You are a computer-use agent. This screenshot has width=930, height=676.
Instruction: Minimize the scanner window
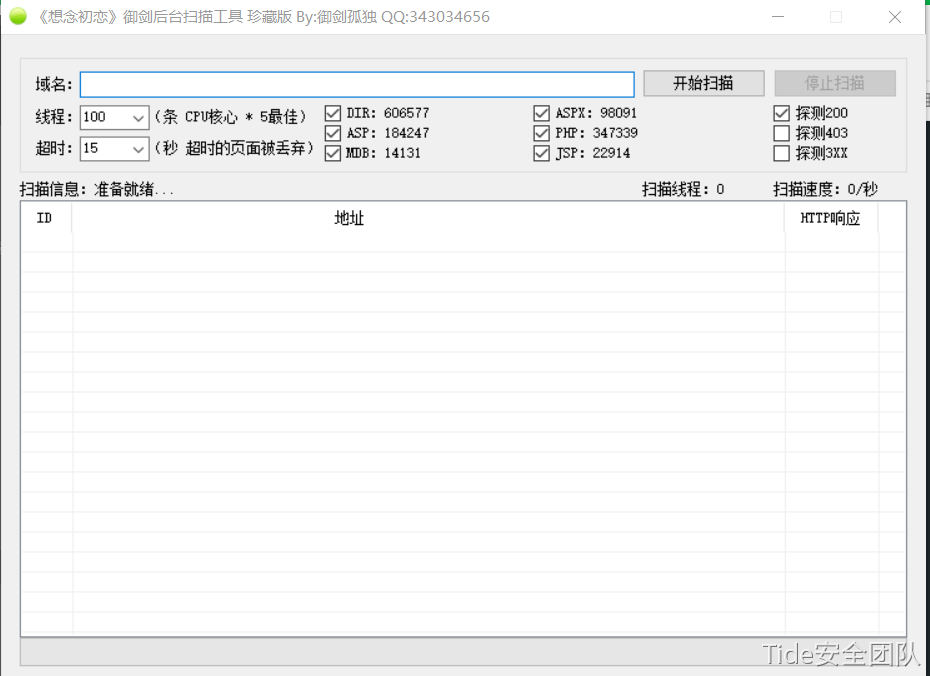[778, 17]
